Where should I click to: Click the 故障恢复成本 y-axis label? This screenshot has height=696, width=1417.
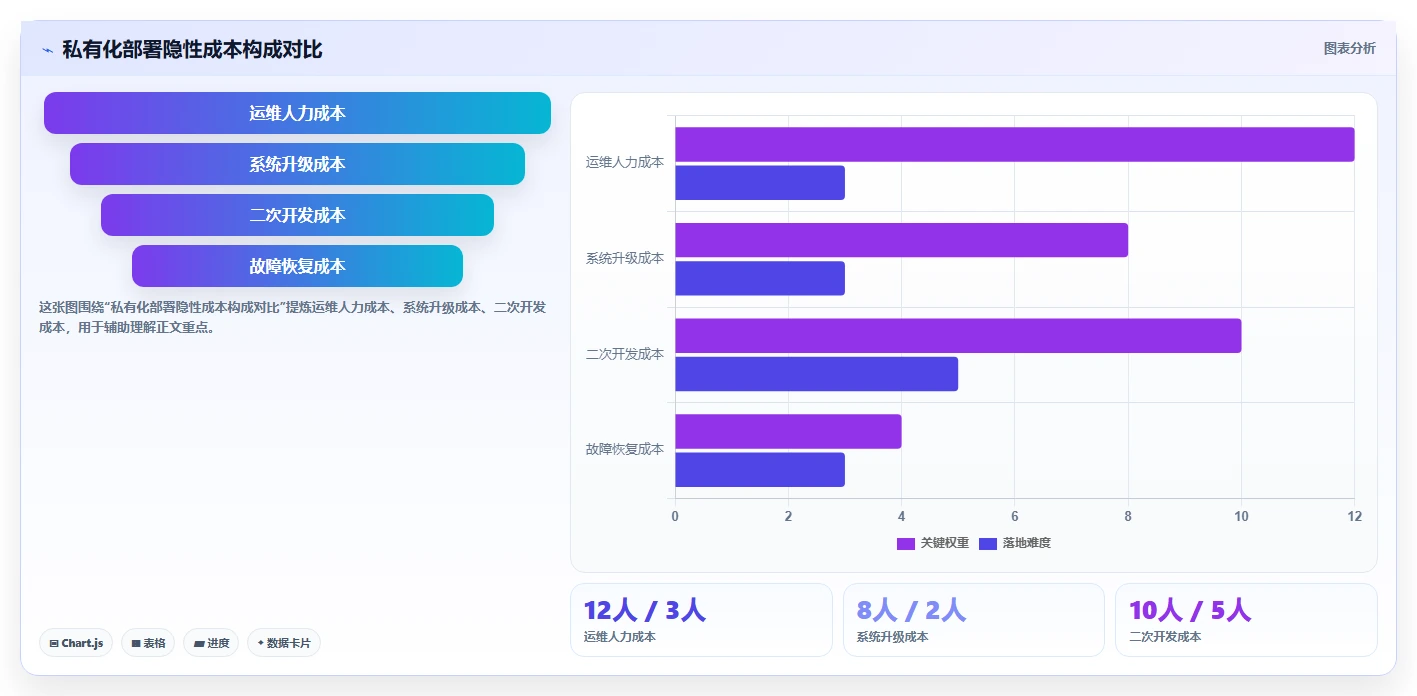click(625, 449)
